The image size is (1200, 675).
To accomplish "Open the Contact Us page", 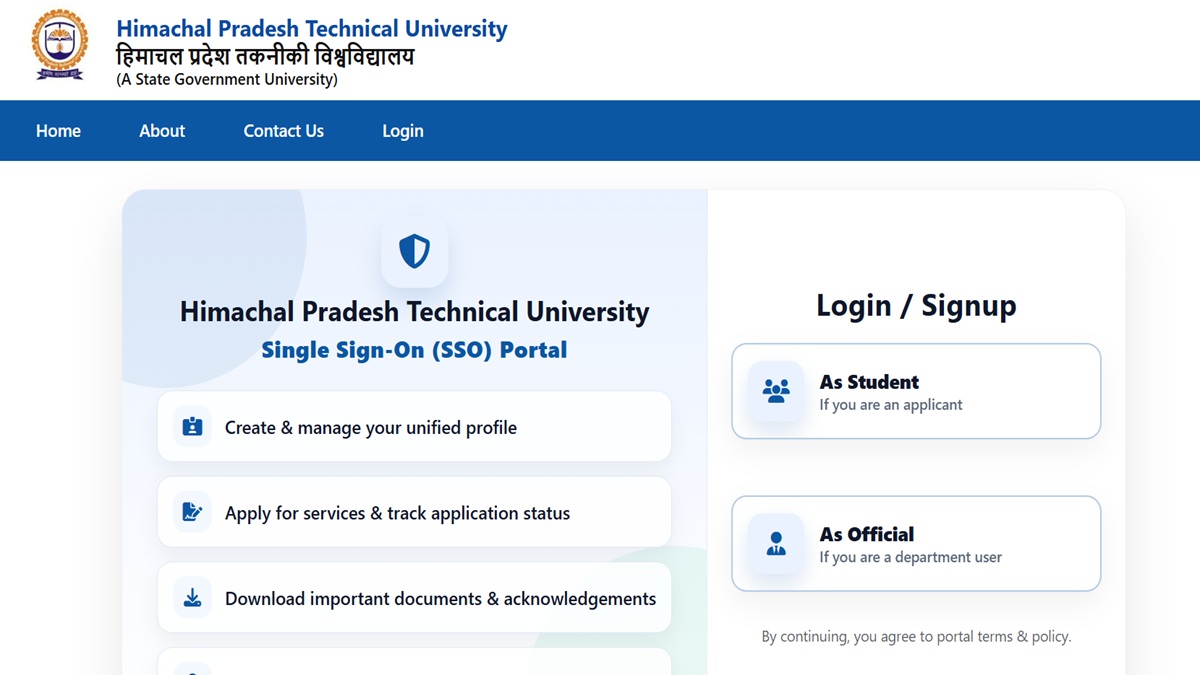I will (x=283, y=131).
